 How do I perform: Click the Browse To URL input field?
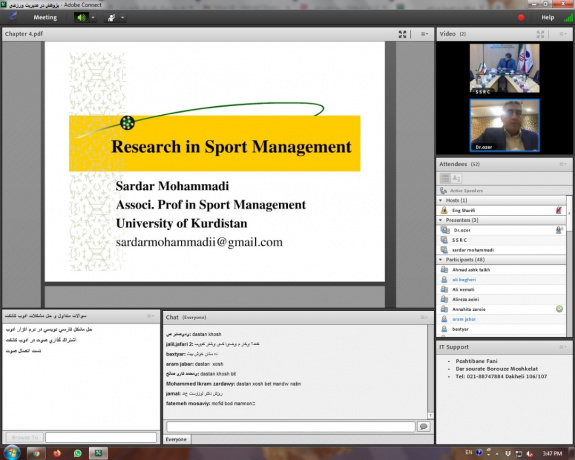[x=101, y=438]
